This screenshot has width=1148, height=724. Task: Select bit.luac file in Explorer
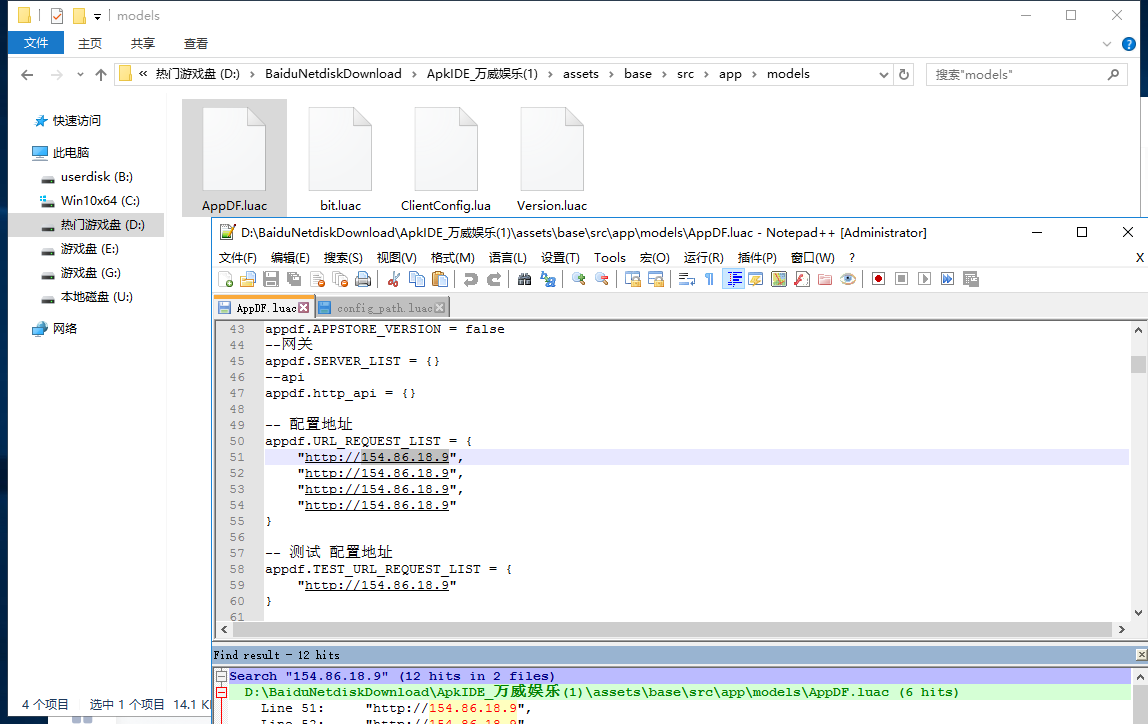[340, 158]
